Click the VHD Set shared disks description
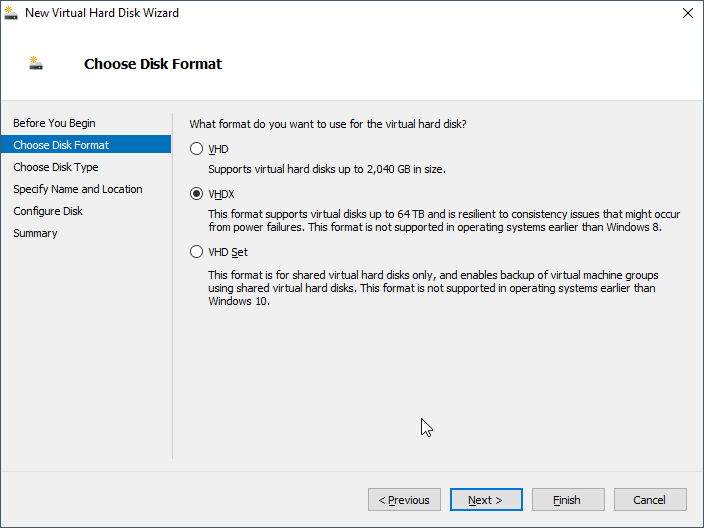The height and width of the screenshot is (528, 704). 432,288
